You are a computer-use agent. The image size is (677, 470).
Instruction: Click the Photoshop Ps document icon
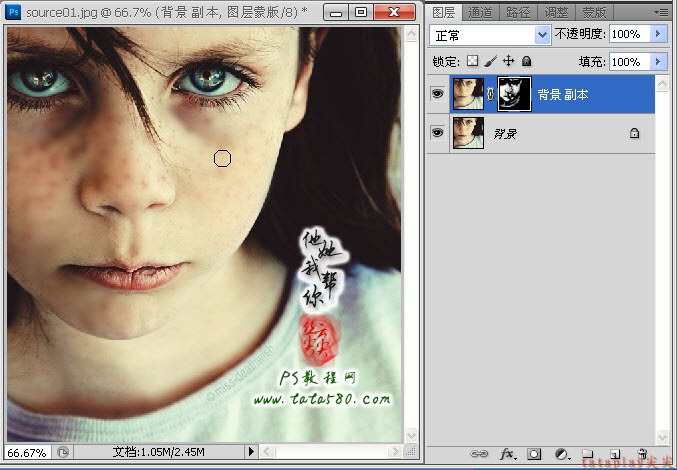point(13,12)
